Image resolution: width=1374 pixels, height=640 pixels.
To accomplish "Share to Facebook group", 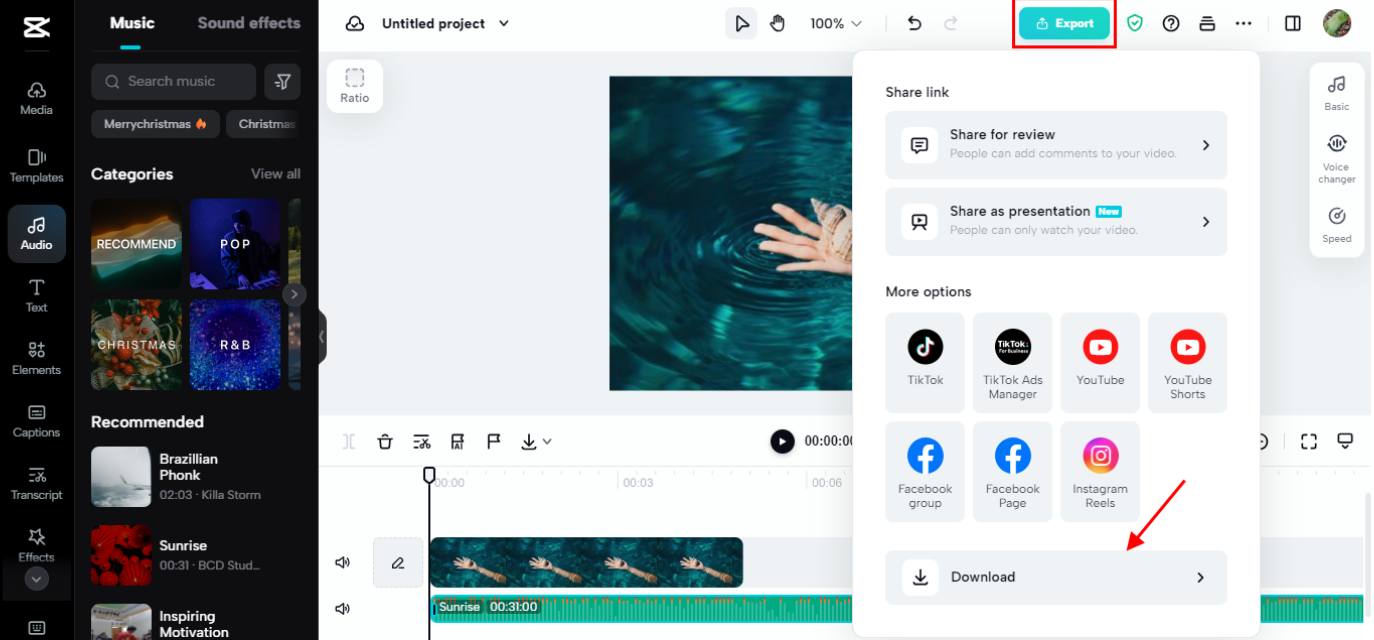I will point(925,471).
